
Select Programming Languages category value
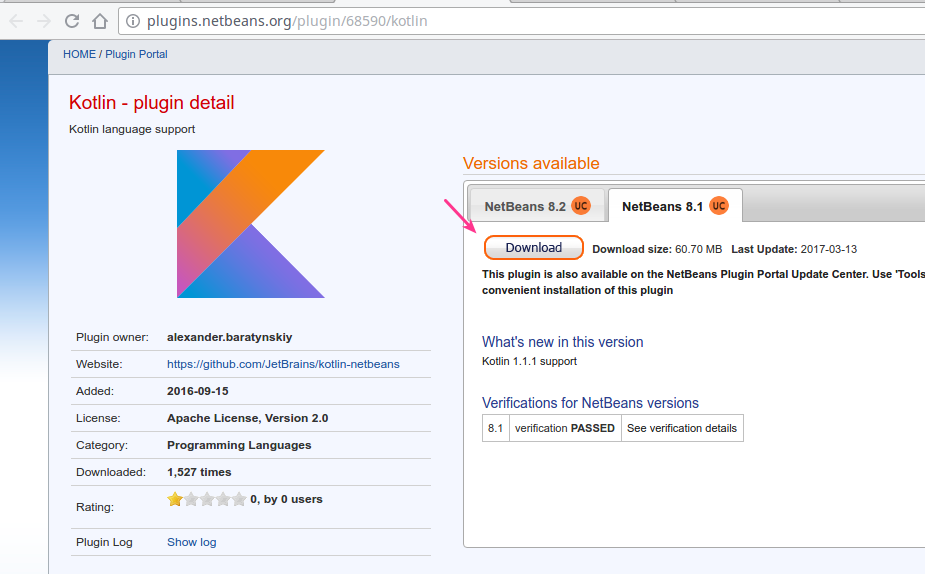pos(239,445)
